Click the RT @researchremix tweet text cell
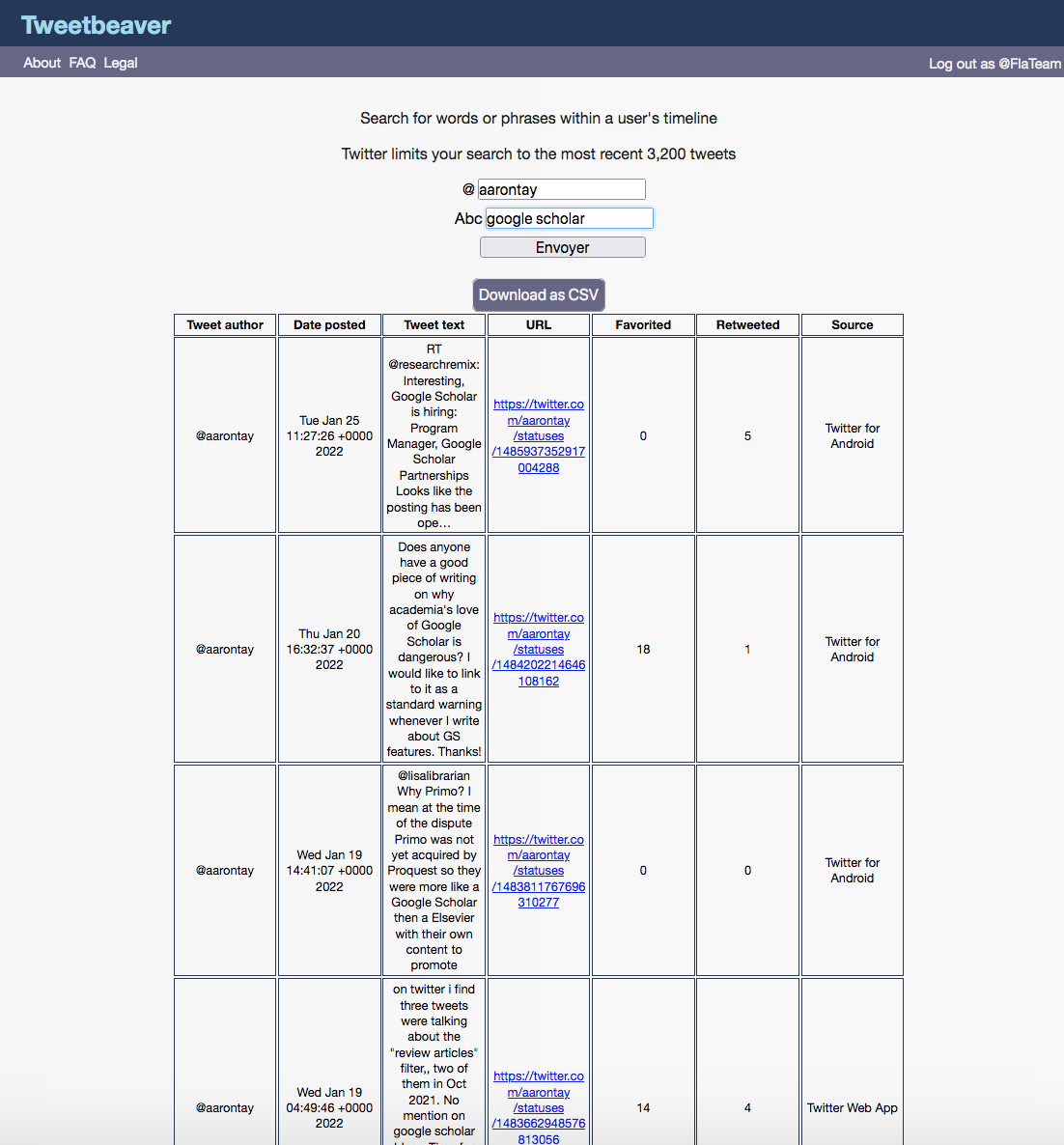 coord(434,435)
